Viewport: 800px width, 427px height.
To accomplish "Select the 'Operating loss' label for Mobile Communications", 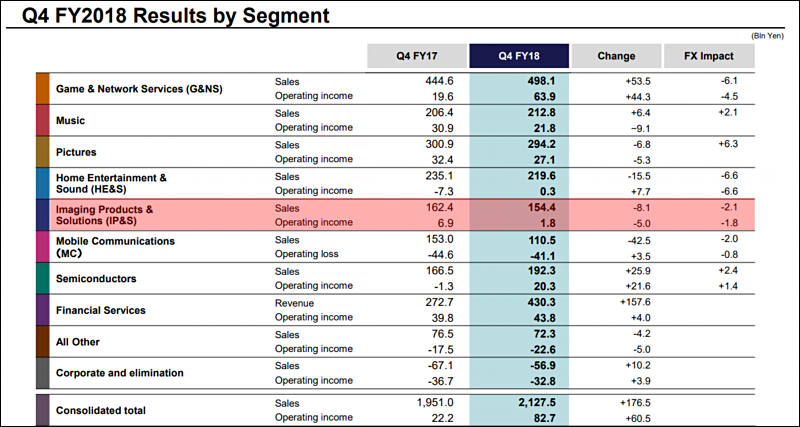I will (x=307, y=254).
